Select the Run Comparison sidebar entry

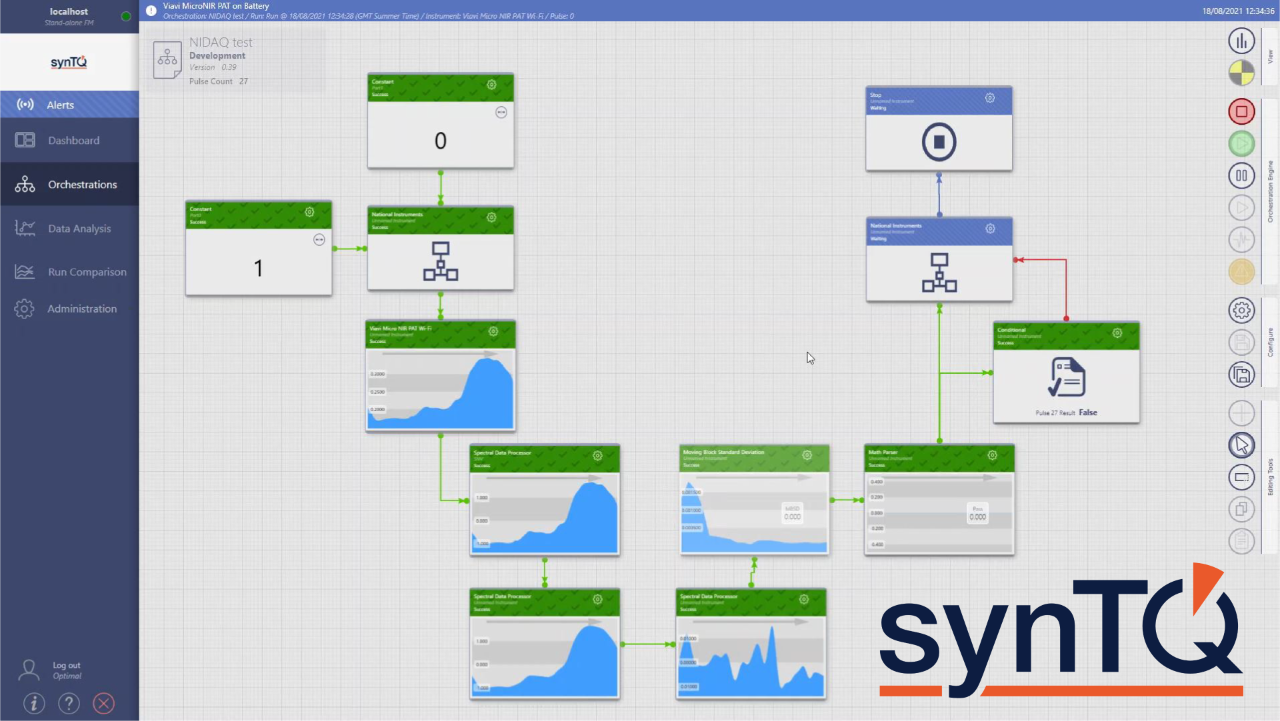point(87,271)
